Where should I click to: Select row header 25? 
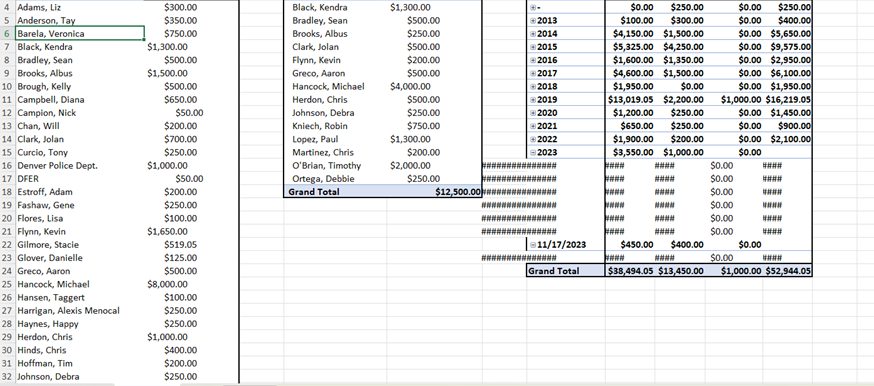click(7, 284)
